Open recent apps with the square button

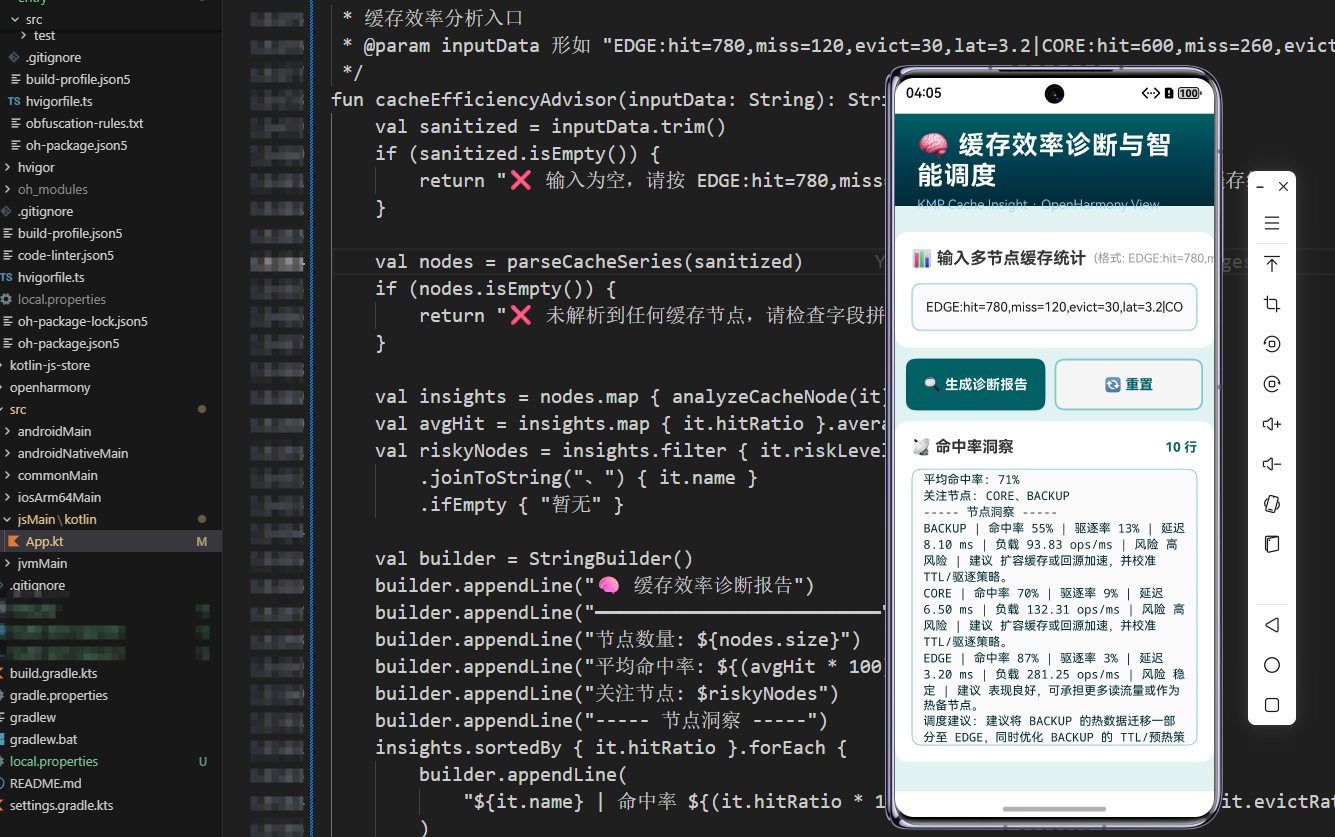point(1271,704)
